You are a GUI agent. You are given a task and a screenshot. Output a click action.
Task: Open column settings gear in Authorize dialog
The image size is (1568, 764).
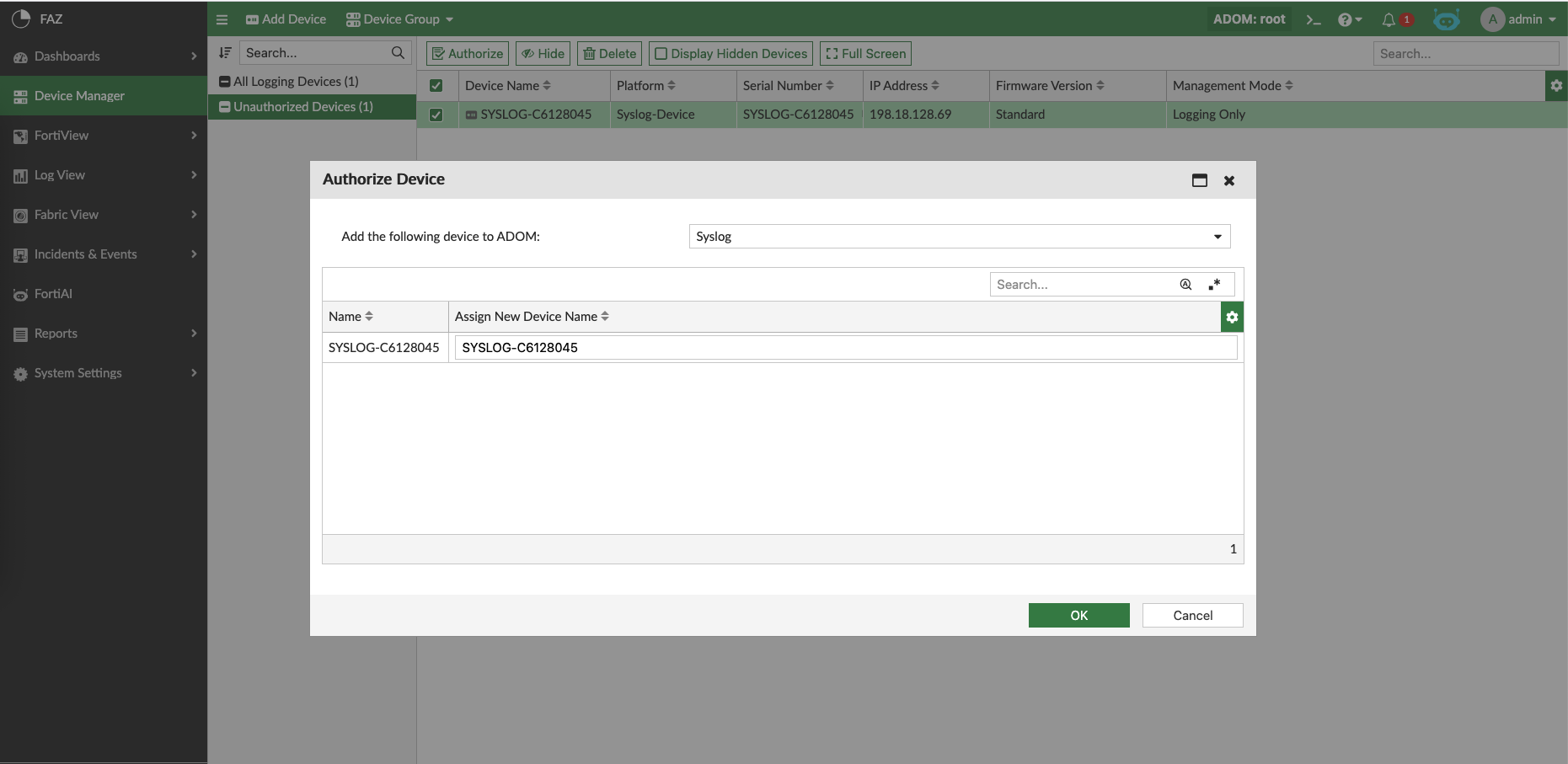pyautogui.click(x=1232, y=317)
